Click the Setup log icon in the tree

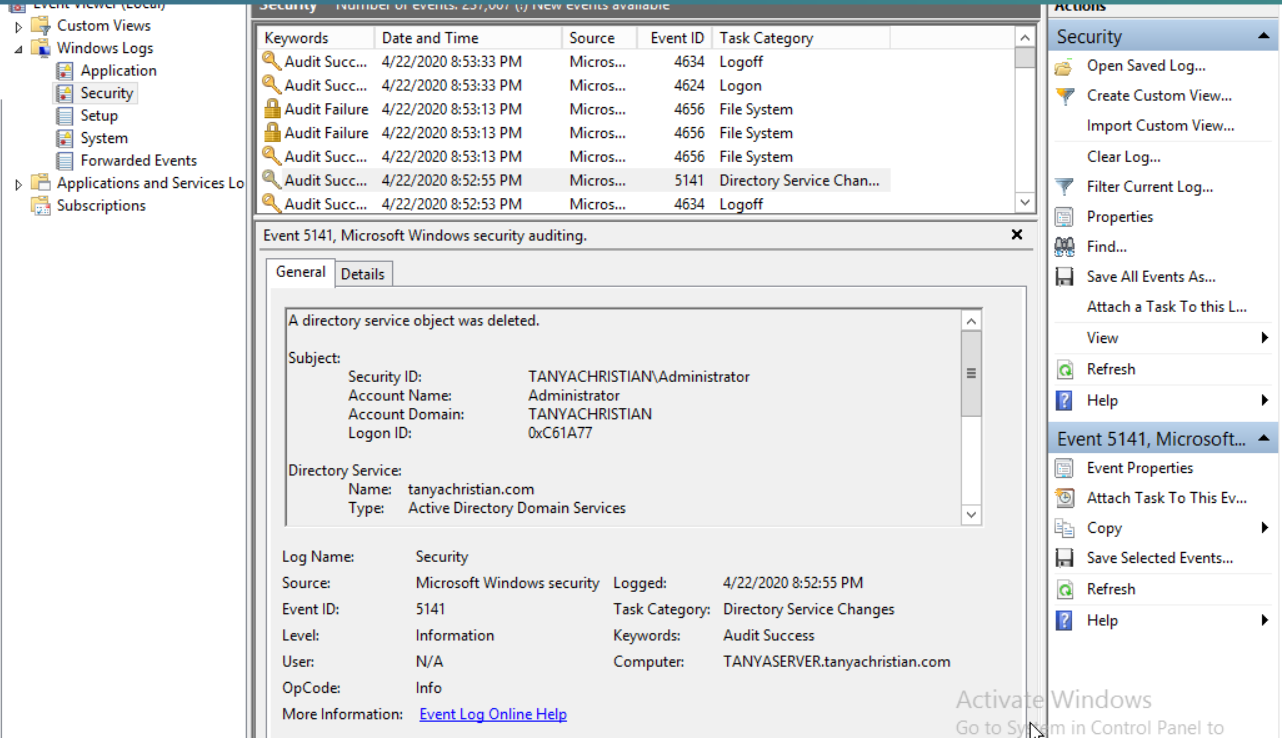coord(65,116)
